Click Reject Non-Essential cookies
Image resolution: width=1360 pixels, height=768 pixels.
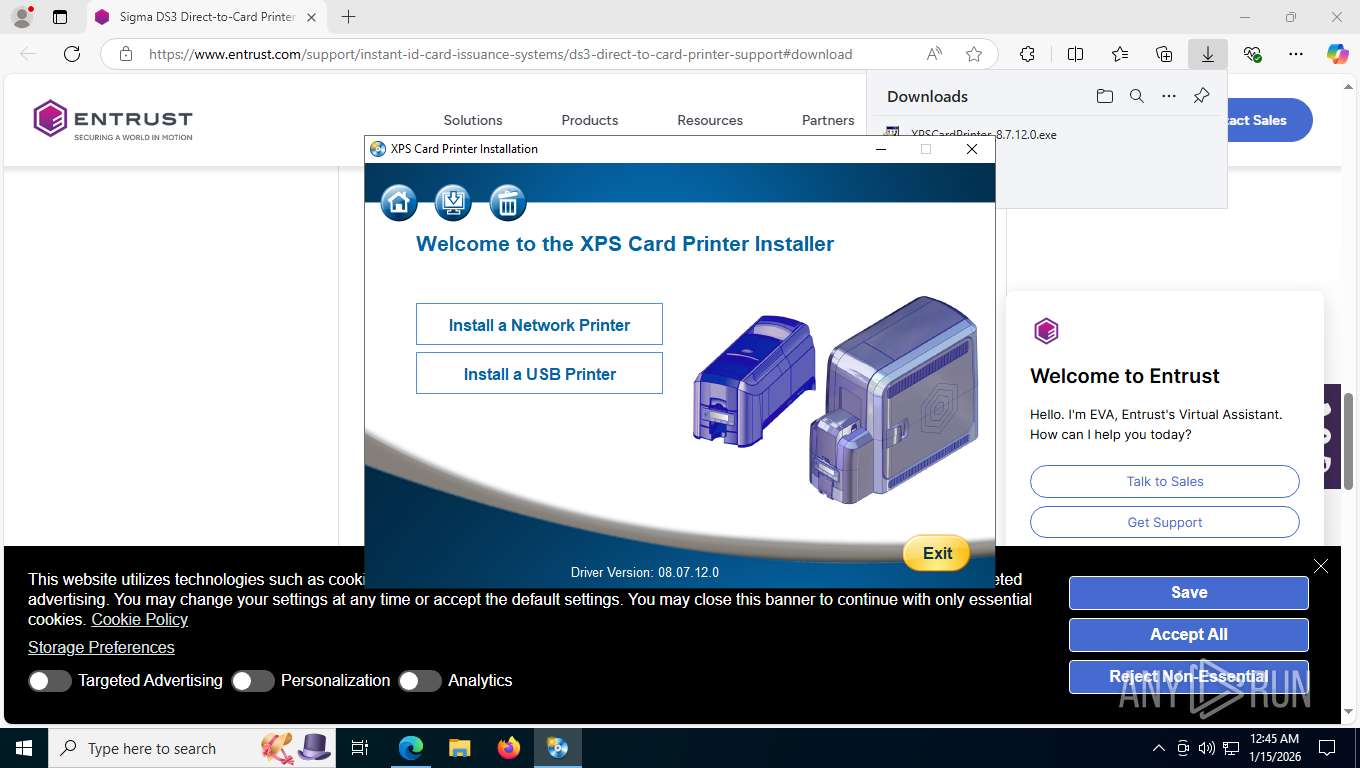pyautogui.click(x=1189, y=676)
